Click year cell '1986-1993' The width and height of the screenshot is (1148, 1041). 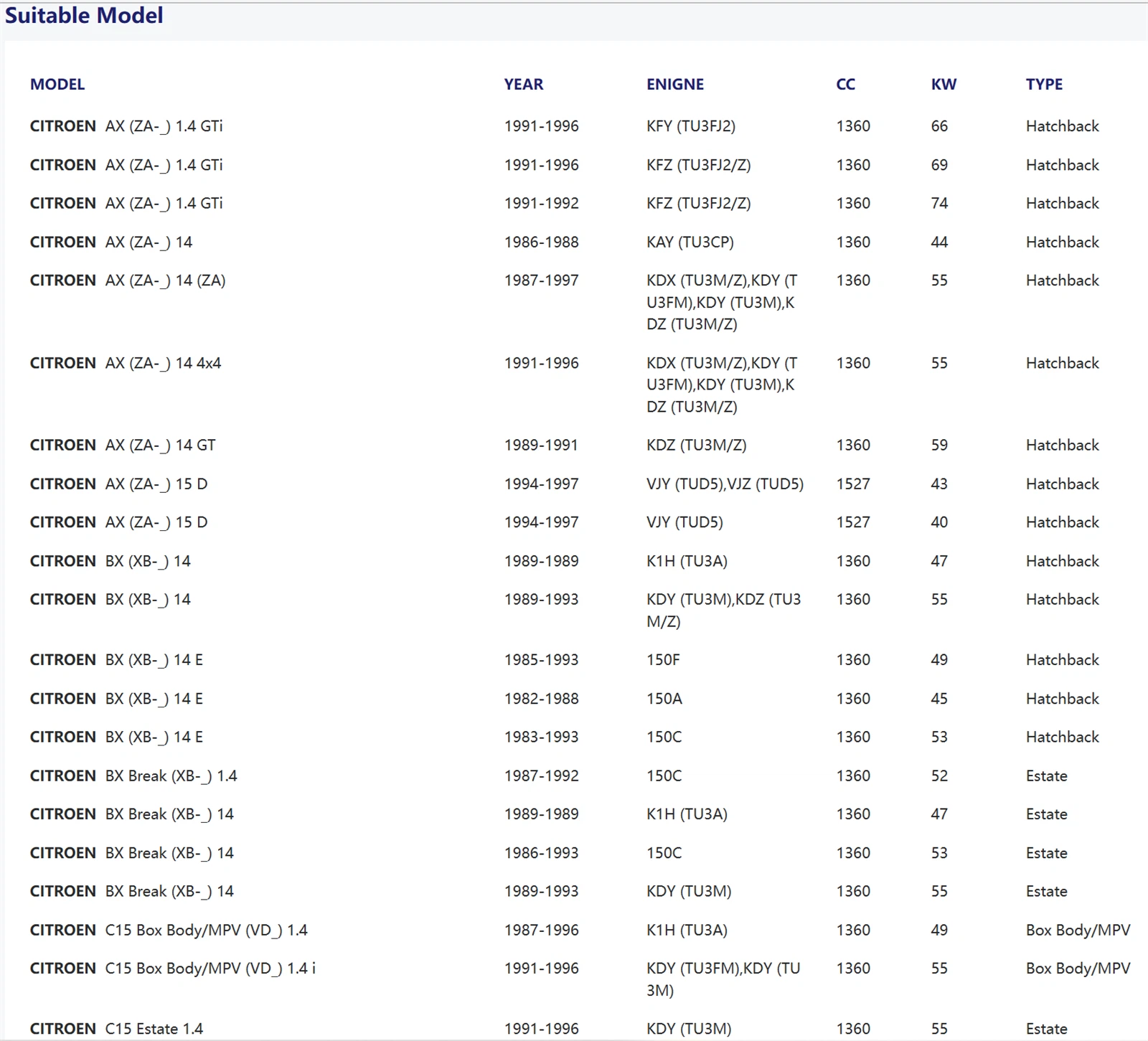542,852
